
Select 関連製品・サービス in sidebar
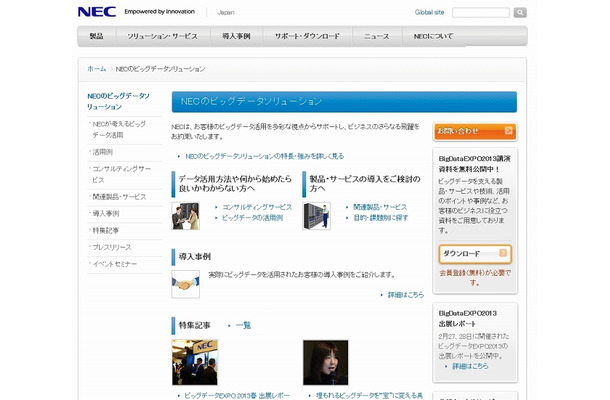[x=119, y=197]
